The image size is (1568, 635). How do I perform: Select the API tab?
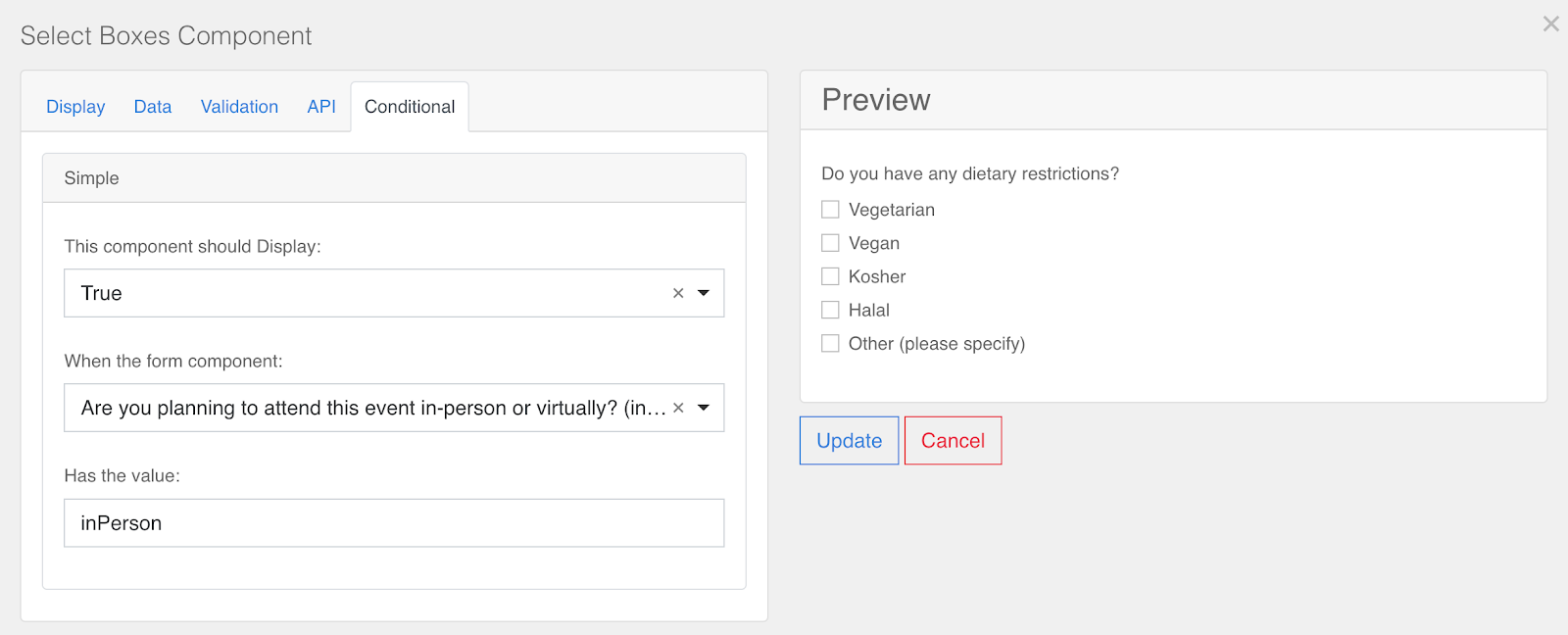tap(321, 107)
